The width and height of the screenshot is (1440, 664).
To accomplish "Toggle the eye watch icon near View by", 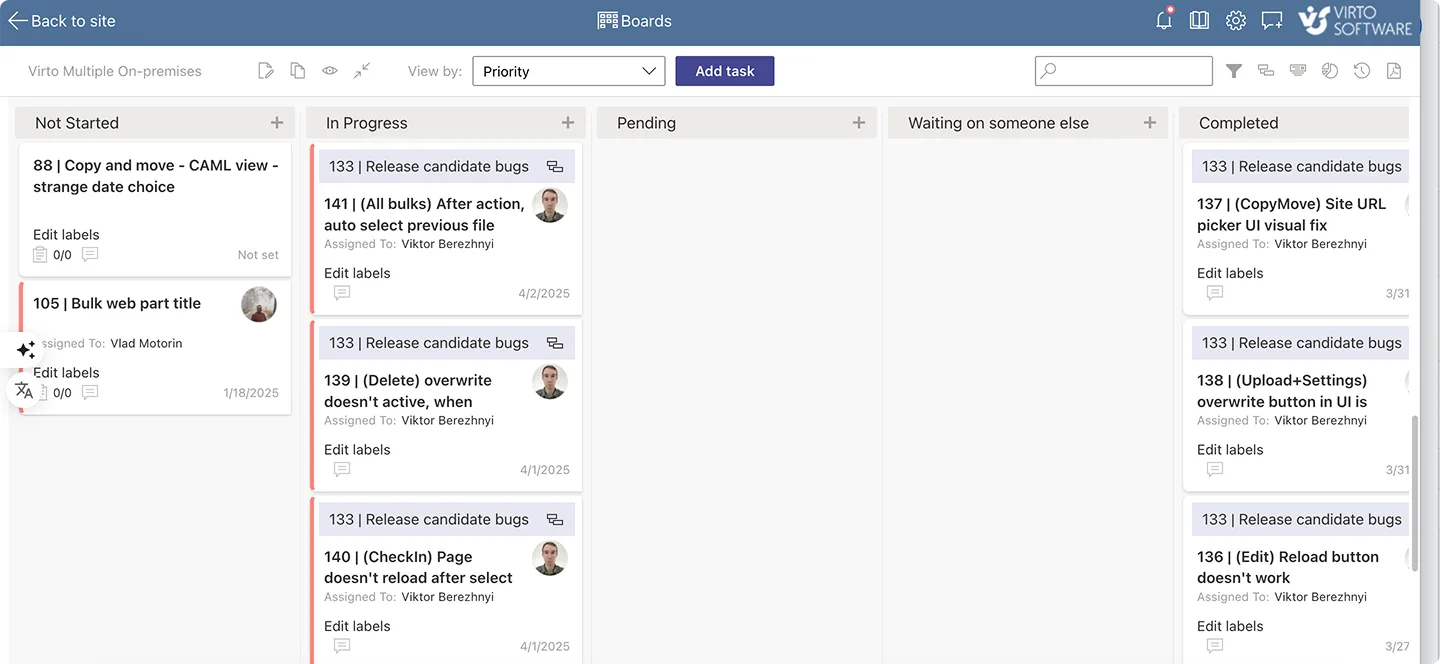I will pyautogui.click(x=329, y=70).
